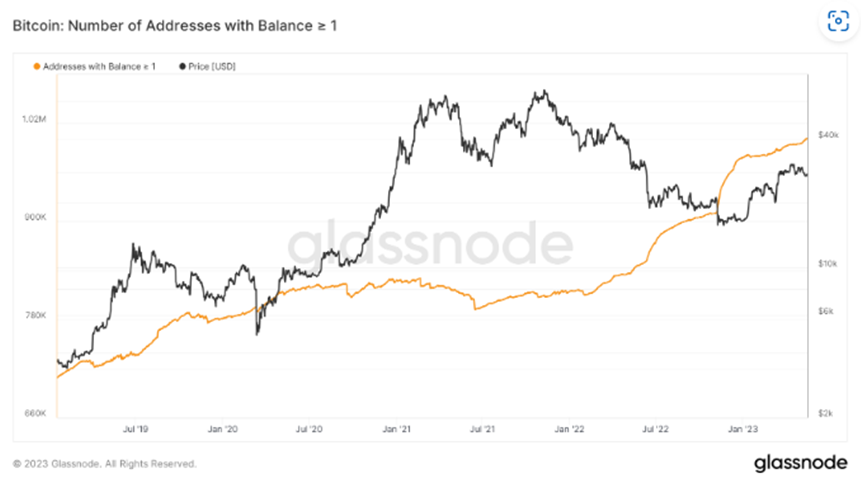Click the orange legend dot for Addresses
The height and width of the screenshot is (479, 861).
(x=38, y=65)
